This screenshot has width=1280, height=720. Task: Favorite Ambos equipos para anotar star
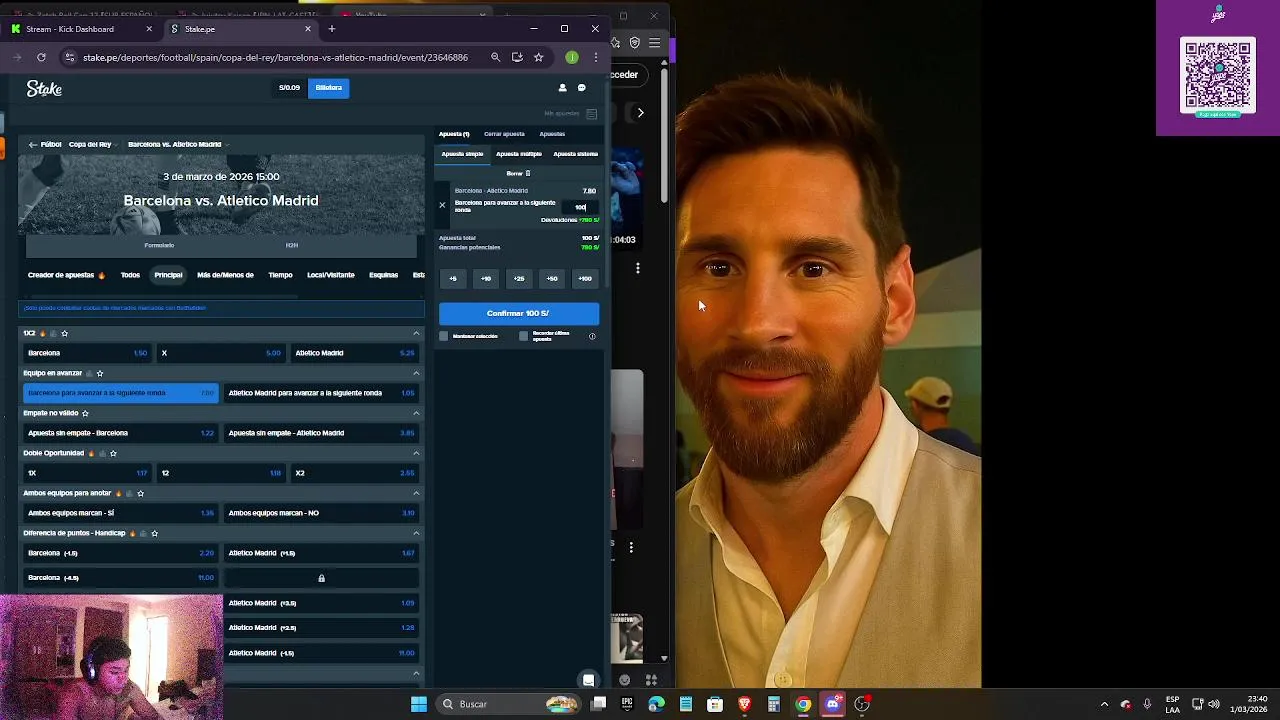(140, 493)
